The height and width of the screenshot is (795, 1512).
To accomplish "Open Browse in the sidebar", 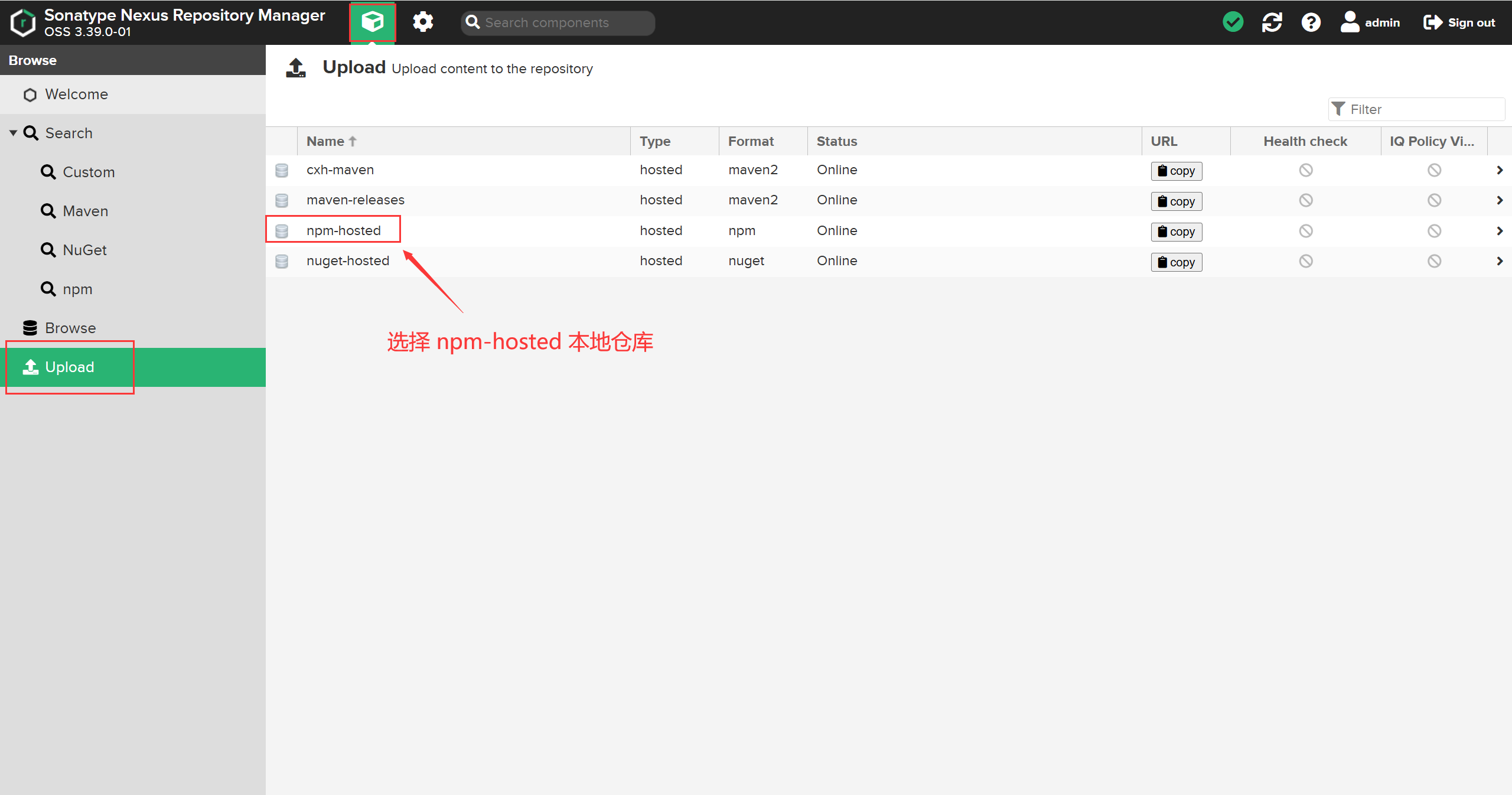I will pos(70,328).
